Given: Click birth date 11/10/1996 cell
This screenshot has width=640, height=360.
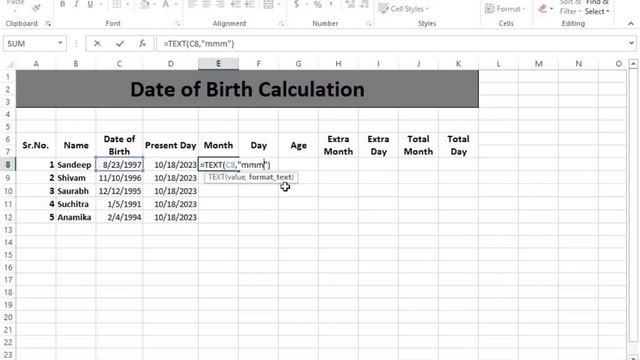Looking at the screenshot, I should [x=119, y=178].
